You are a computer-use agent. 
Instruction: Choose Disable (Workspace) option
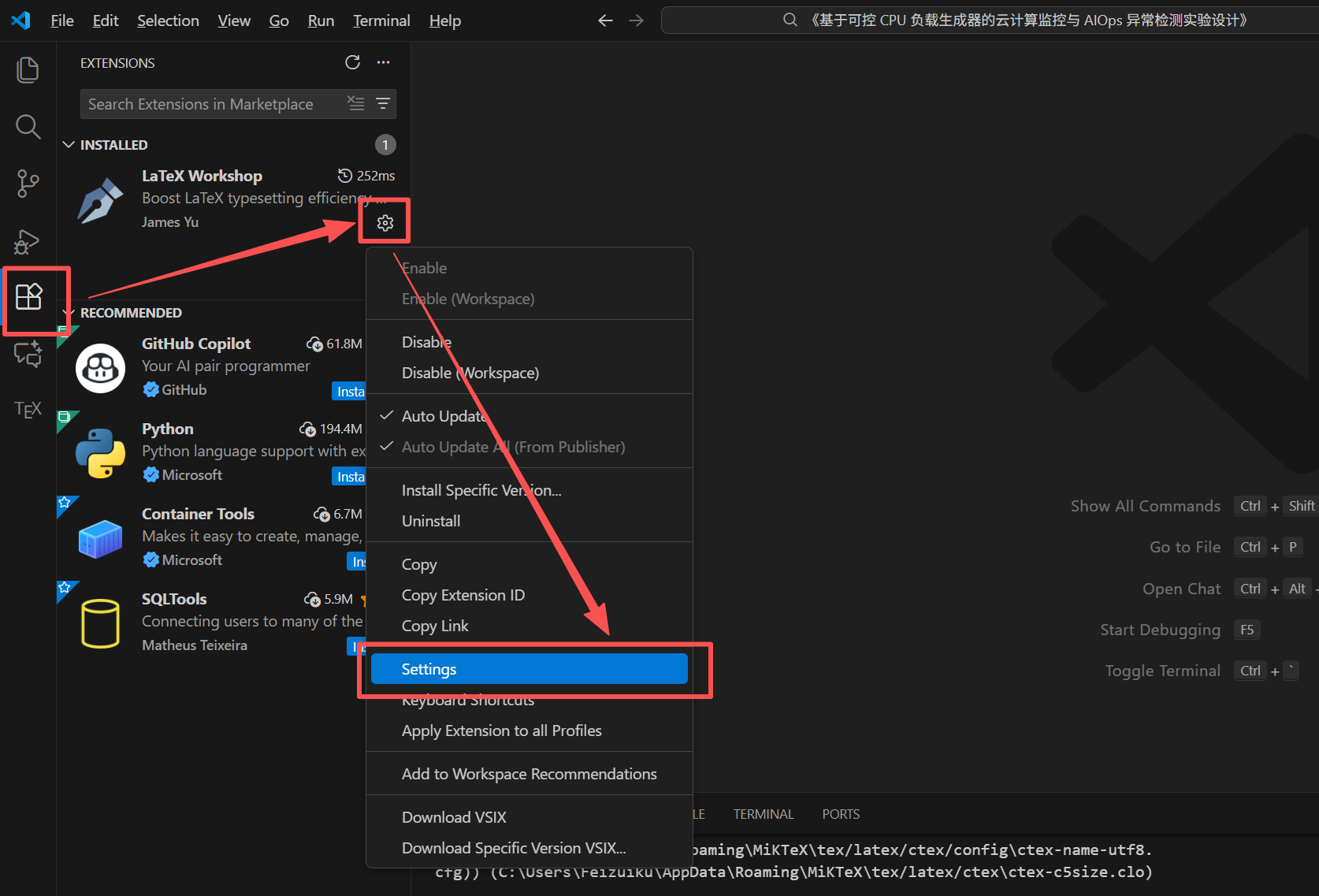click(x=529, y=373)
